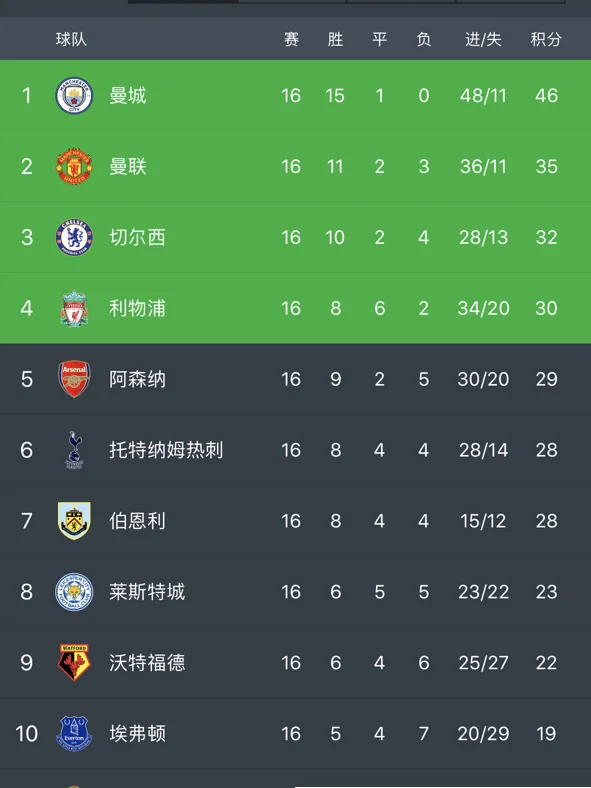This screenshot has width=591, height=788.
Task: Tap the Manchester City club crest
Action: point(74,95)
